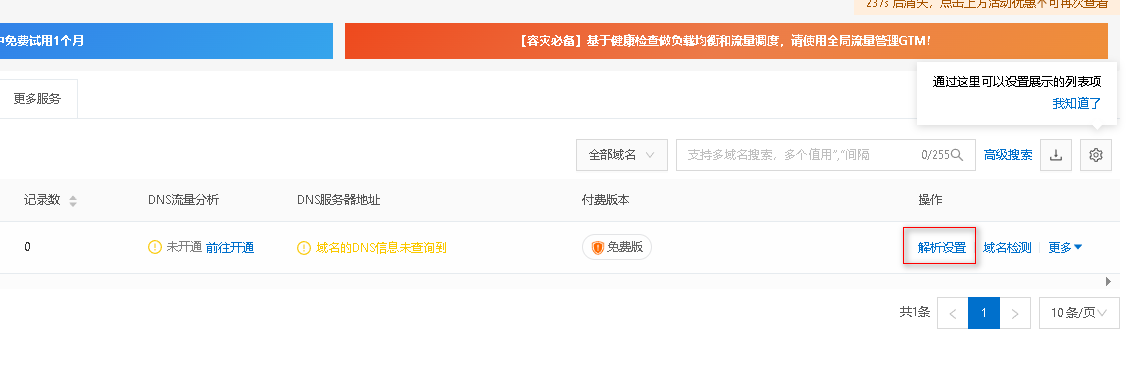This screenshot has width=1133, height=388.
Task: Click the search magnifier icon
Action: coord(957,155)
